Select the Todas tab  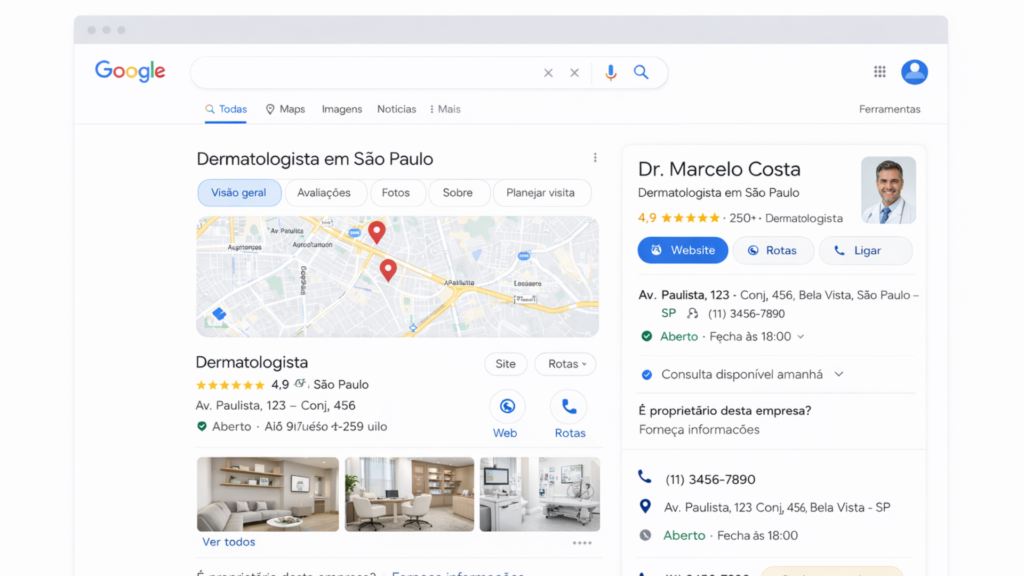click(226, 109)
